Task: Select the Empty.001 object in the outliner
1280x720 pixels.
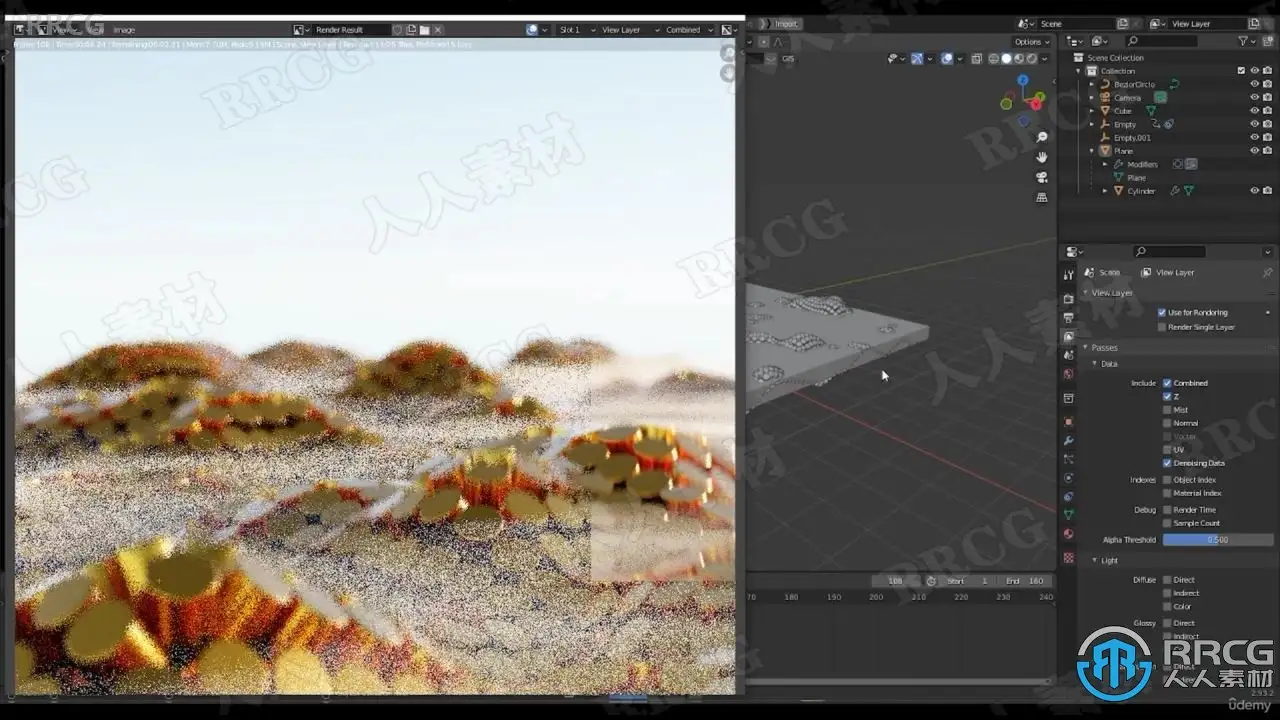Action: [x=1132, y=138]
